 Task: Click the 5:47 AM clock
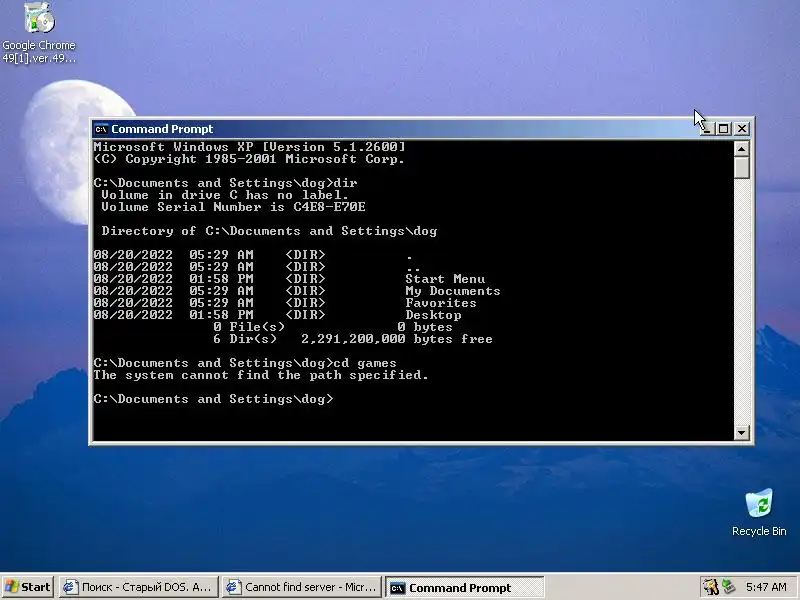(766, 587)
